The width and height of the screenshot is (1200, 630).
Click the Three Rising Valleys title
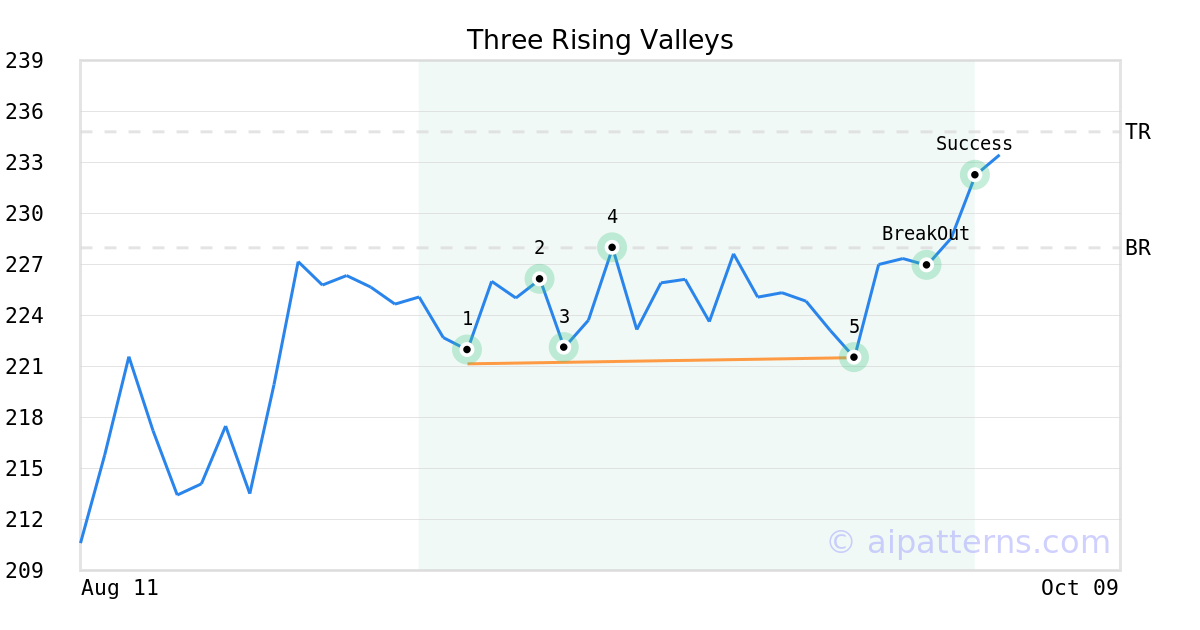[600, 40]
